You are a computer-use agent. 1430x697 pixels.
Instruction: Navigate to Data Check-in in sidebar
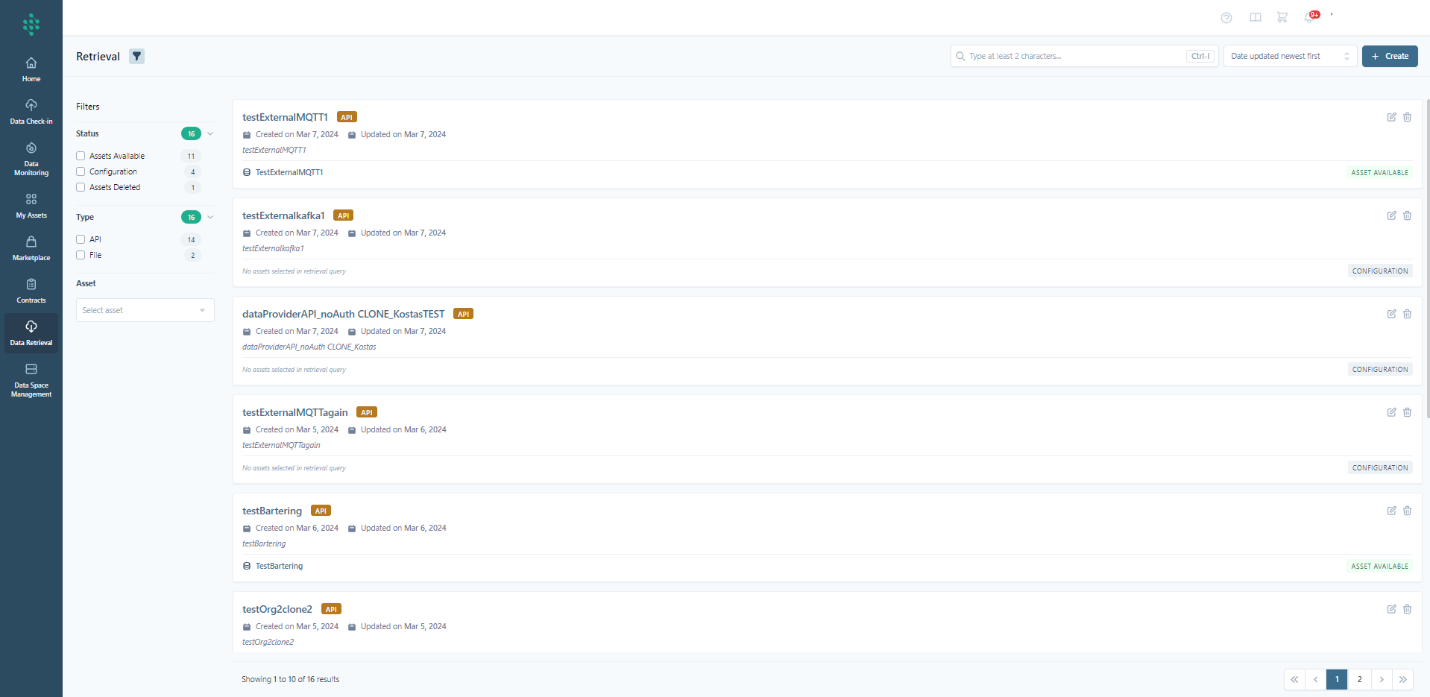pos(31,112)
